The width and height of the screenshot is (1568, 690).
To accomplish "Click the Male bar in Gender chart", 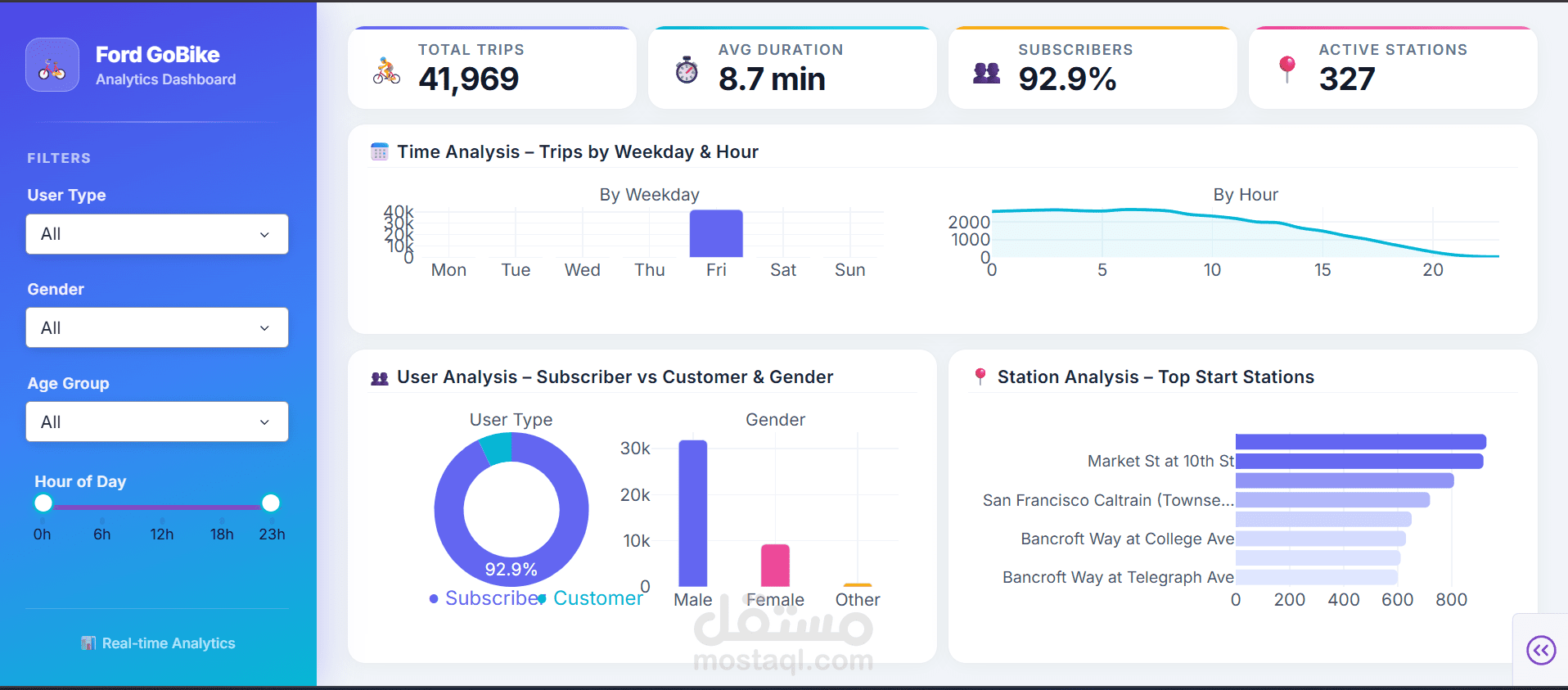I will point(693,513).
